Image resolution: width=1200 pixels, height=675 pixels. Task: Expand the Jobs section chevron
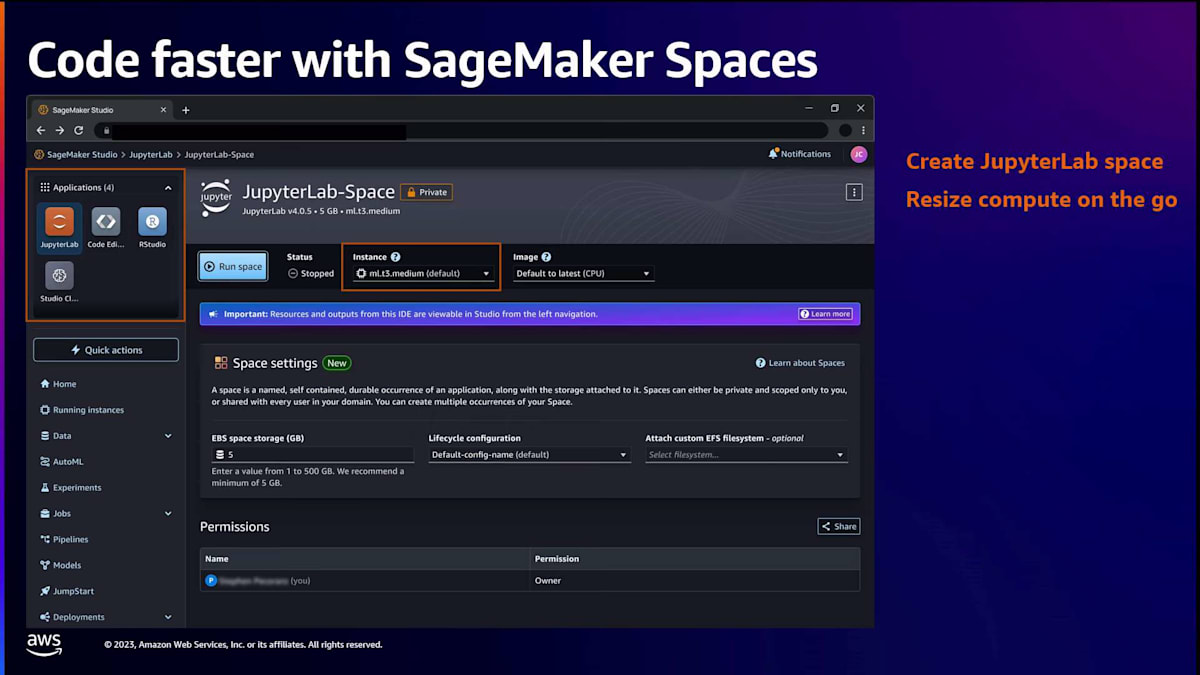tap(168, 514)
